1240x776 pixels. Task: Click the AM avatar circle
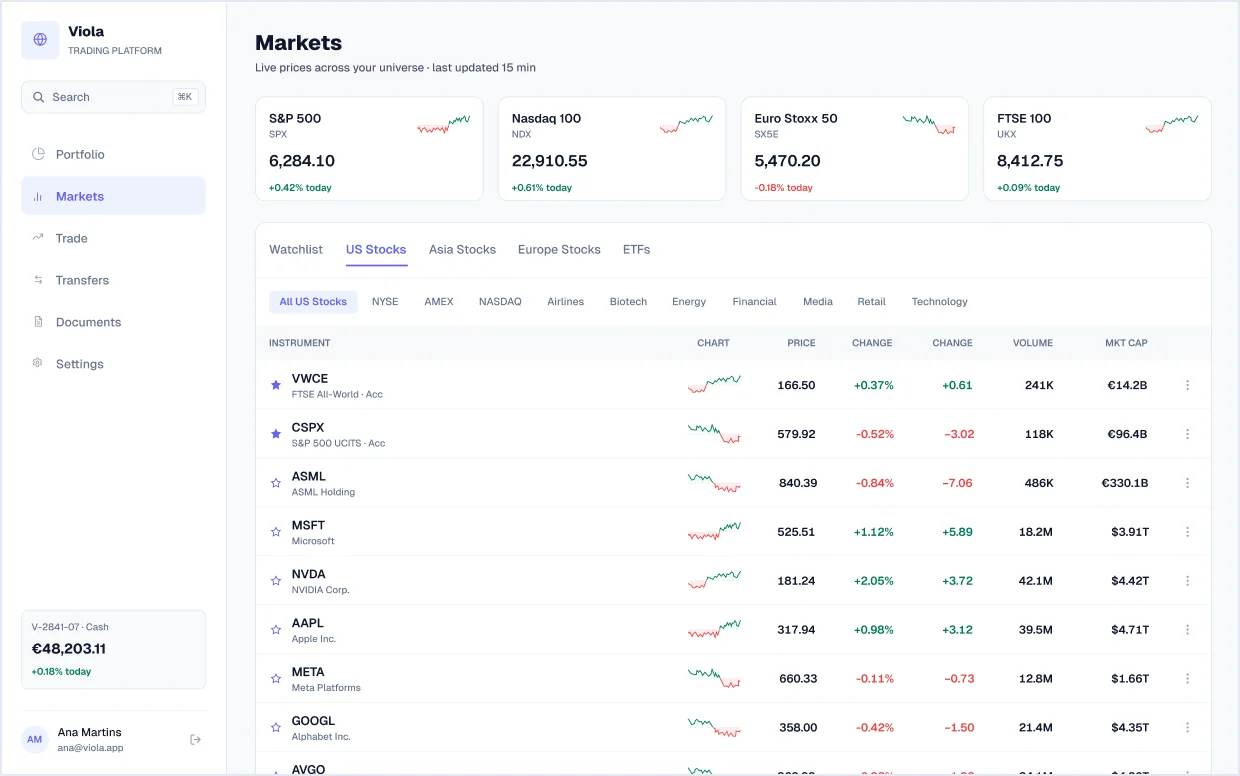[x=35, y=740]
